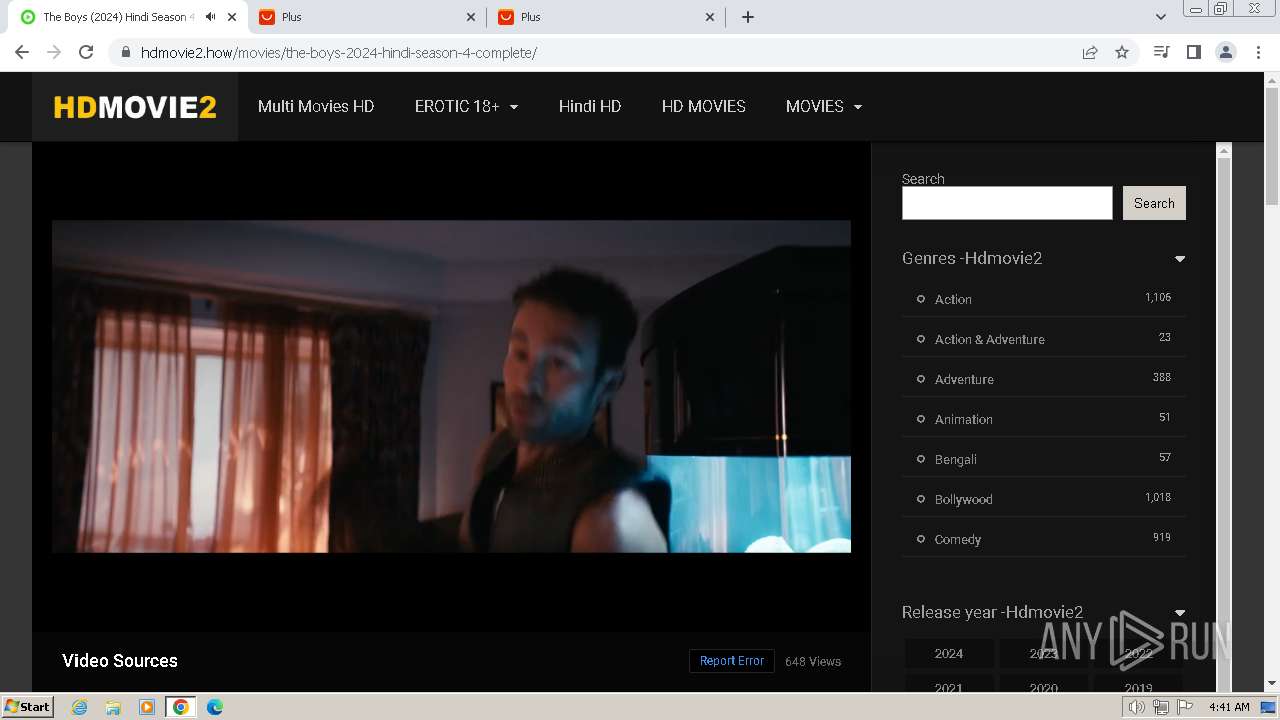This screenshot has width=1280, height=720.
Task: Open the browser side panel
Action: click(1193, 52)
